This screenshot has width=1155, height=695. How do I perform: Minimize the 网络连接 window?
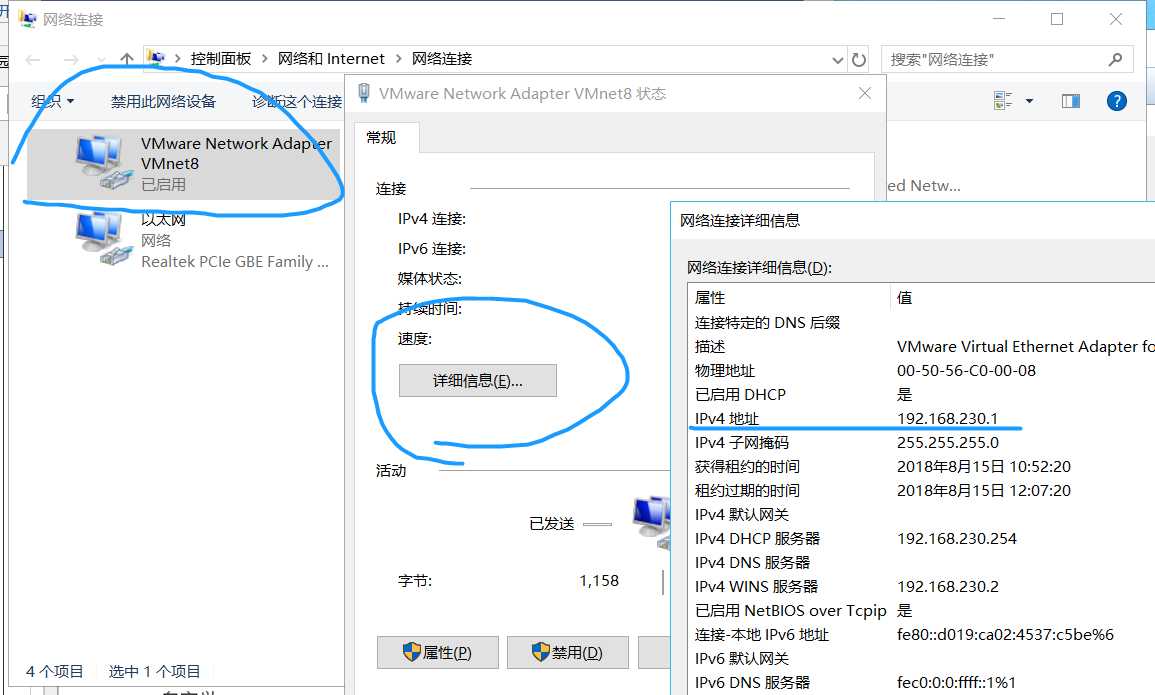pyautogui.click(x=999, y=19)
